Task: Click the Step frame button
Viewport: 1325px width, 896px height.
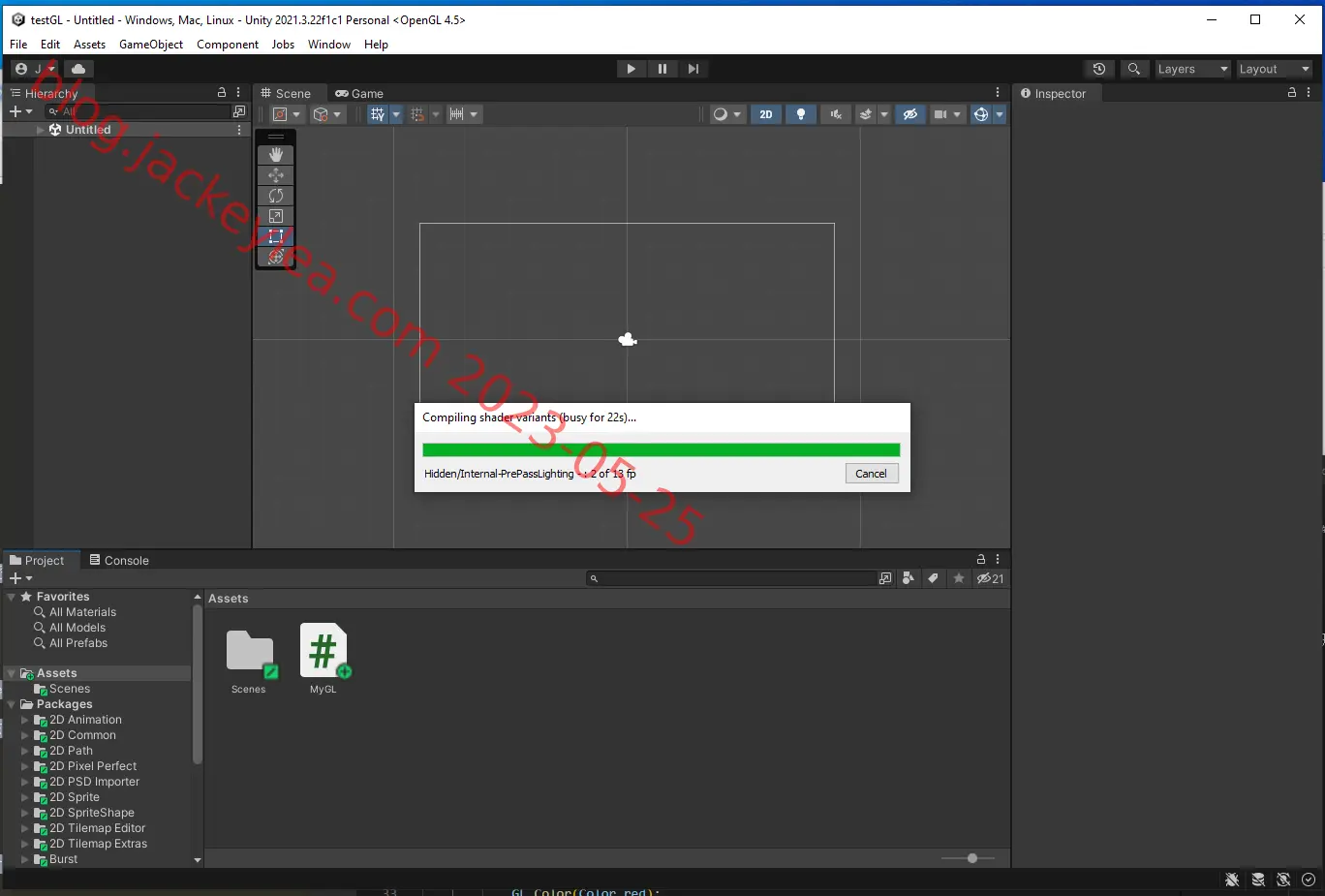Action: click(693, 69)
